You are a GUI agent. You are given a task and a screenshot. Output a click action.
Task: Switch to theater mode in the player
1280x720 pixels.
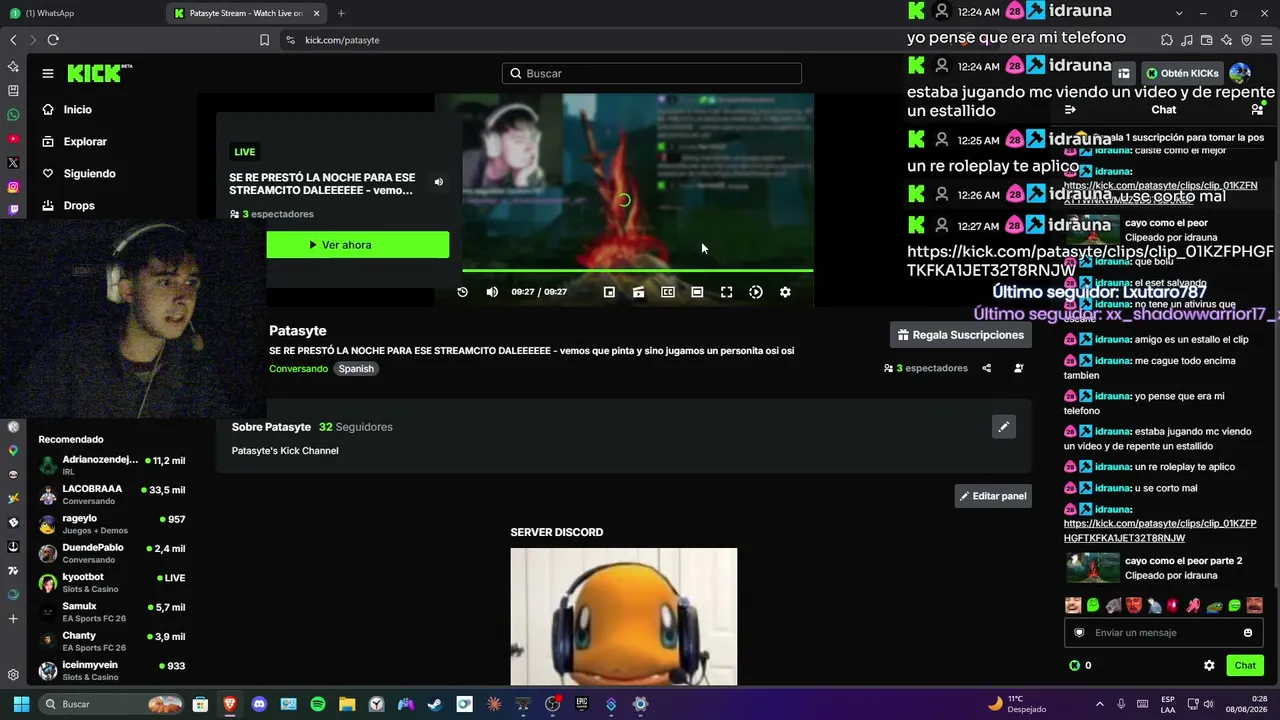coord(697,292)
